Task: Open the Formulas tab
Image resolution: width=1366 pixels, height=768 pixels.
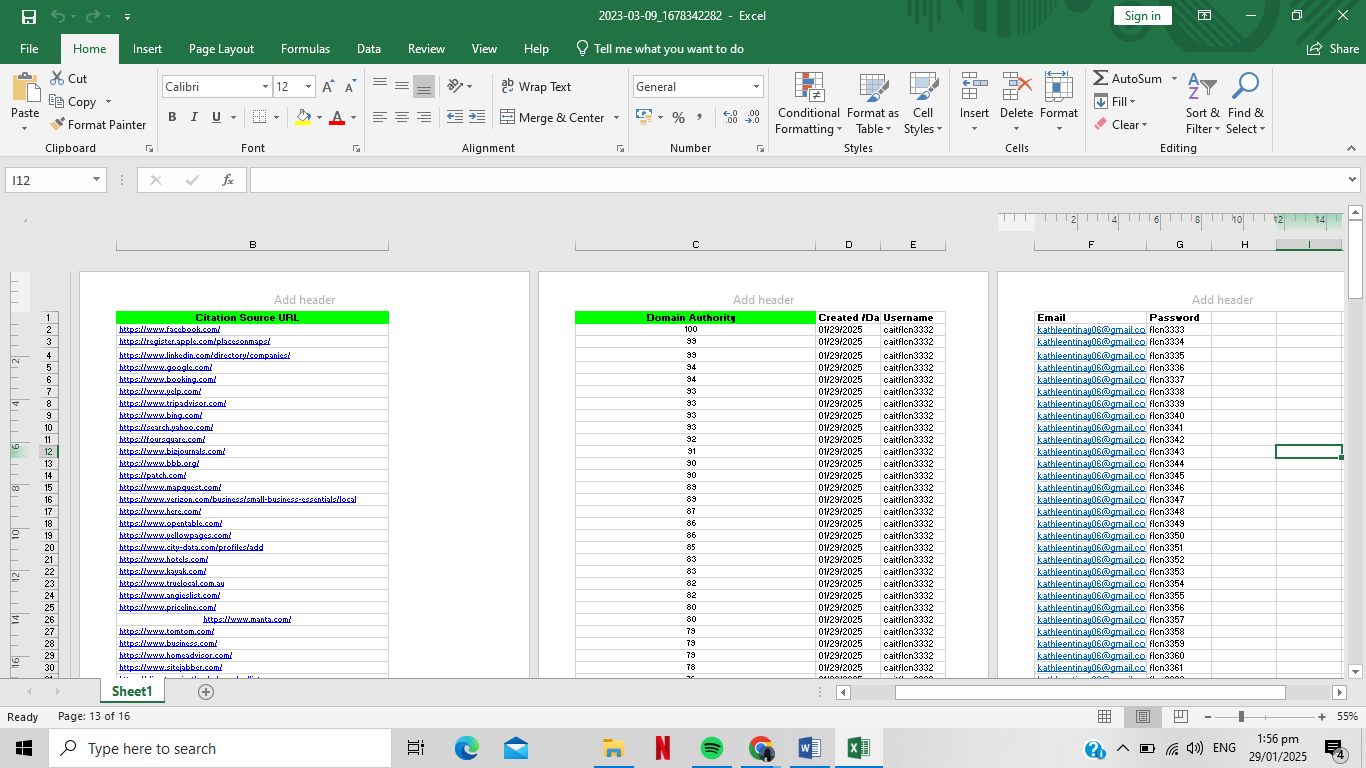Action: [x=305, y=48]
